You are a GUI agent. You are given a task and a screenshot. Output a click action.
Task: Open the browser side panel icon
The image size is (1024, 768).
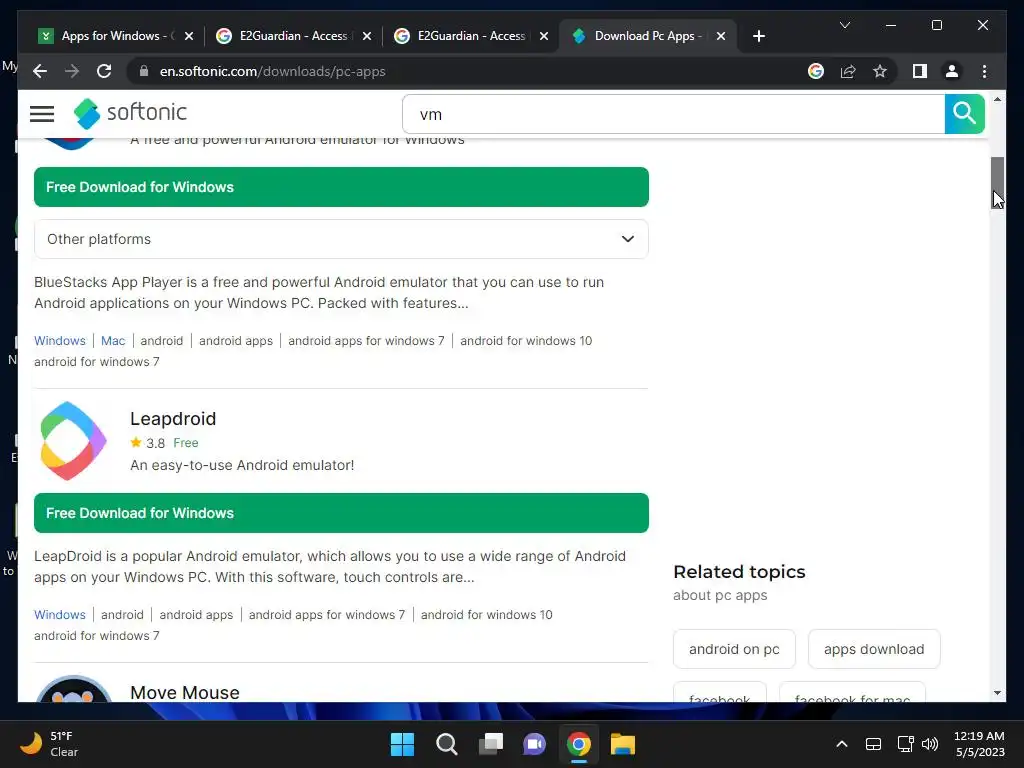coord(920,71)
